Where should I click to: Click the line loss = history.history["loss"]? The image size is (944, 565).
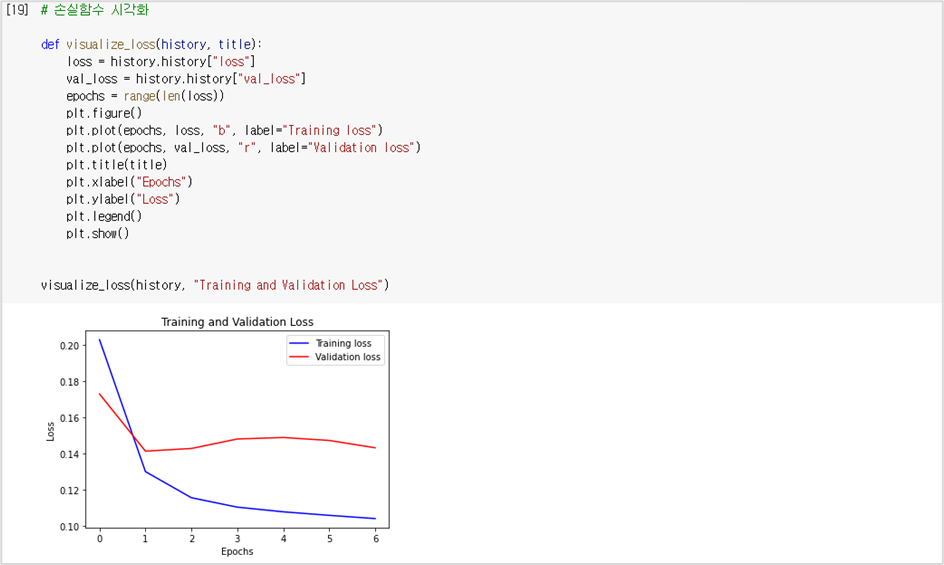[161, 61]
